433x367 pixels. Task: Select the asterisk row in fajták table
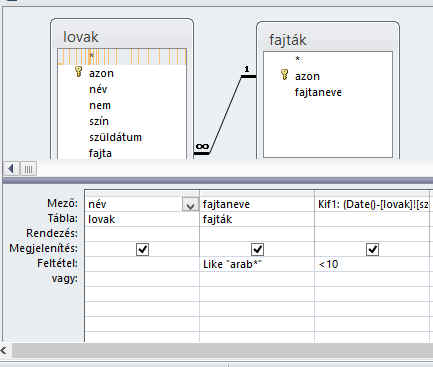[x=328, y=59]
